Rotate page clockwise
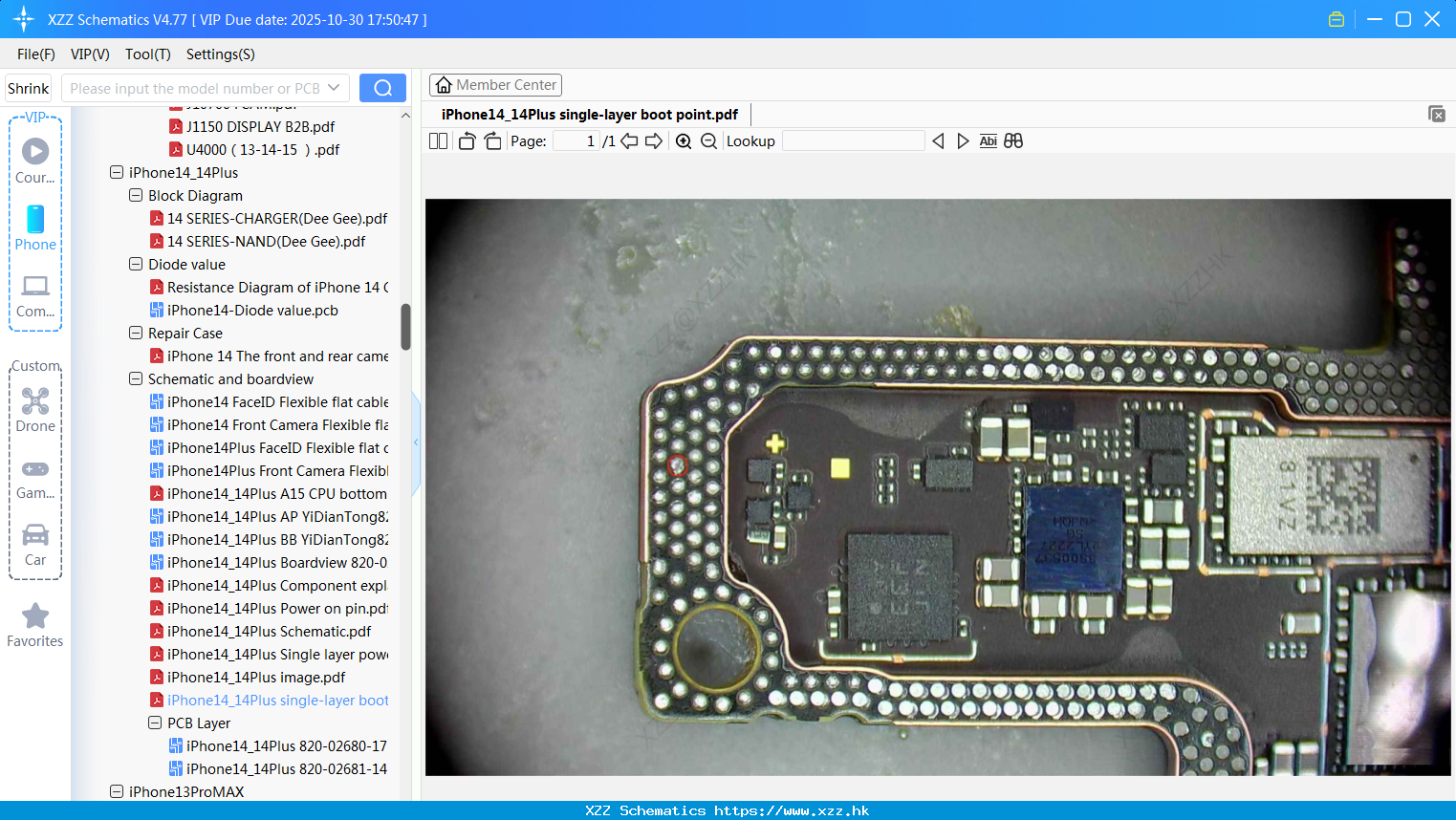This screenshot has width=1456, height=820. pos(492,141)
